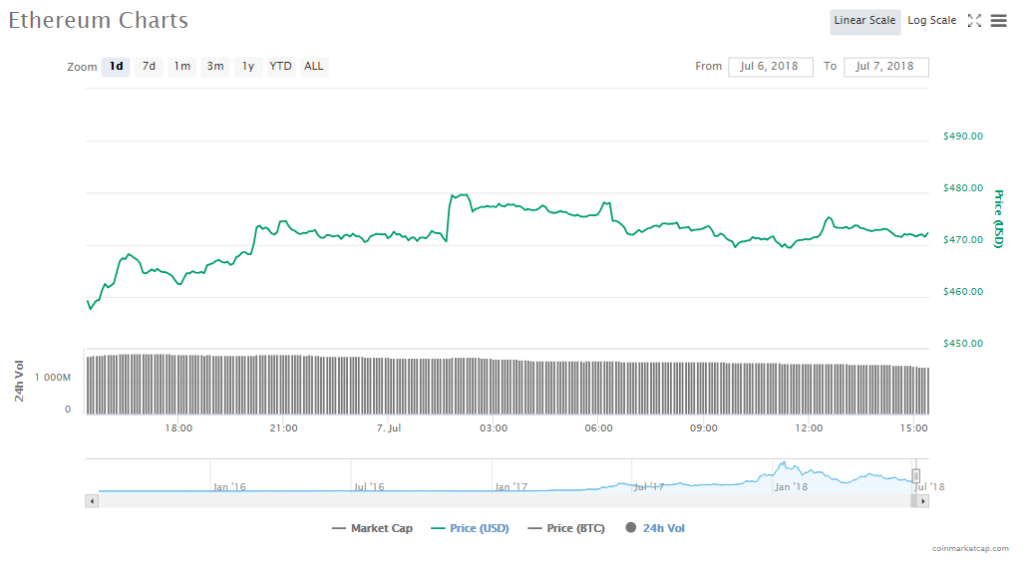The width and height of the screenshot is (1024, 564).
Task: Click the fullscreen expand icon
Action: (974, 21)
